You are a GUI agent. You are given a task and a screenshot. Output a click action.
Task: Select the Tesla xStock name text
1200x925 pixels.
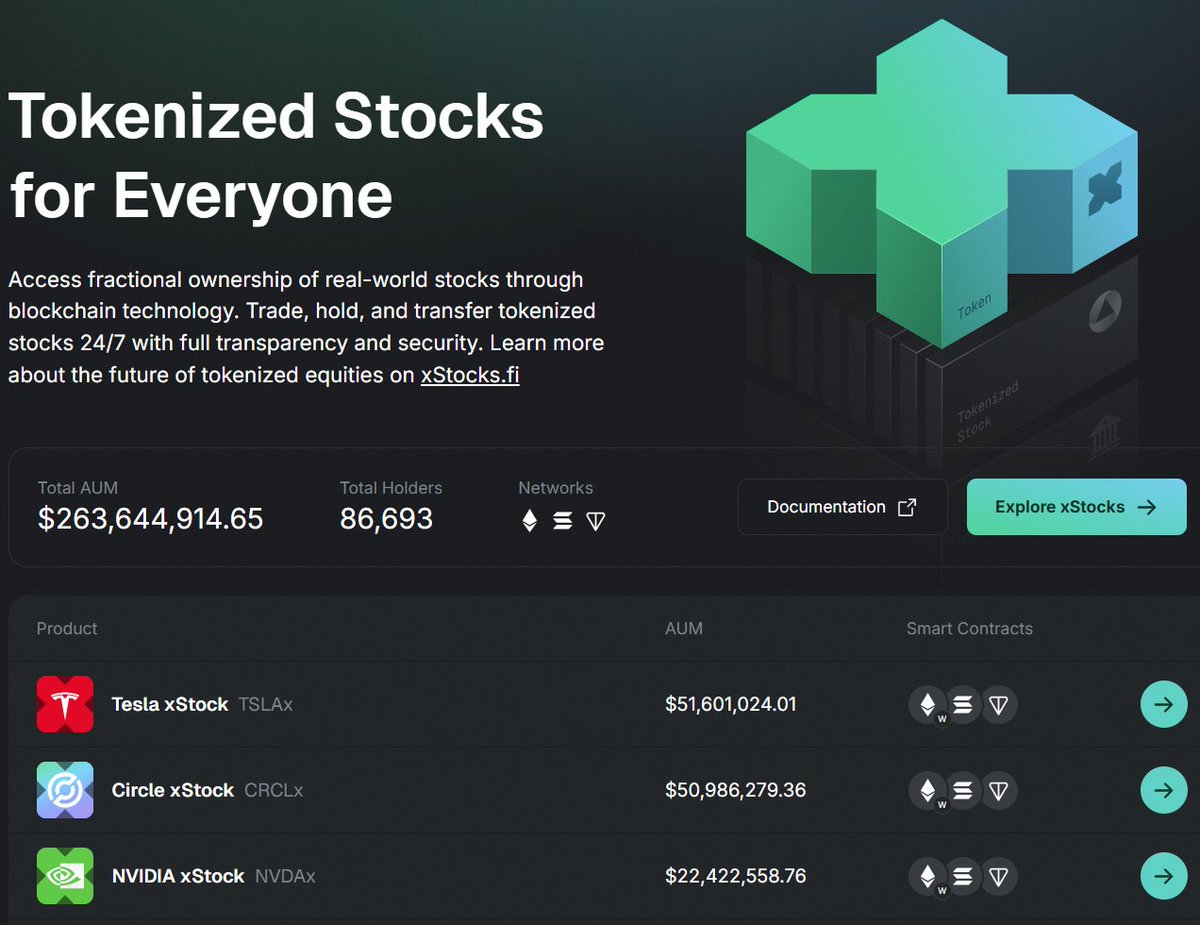(x=170, y=705)
